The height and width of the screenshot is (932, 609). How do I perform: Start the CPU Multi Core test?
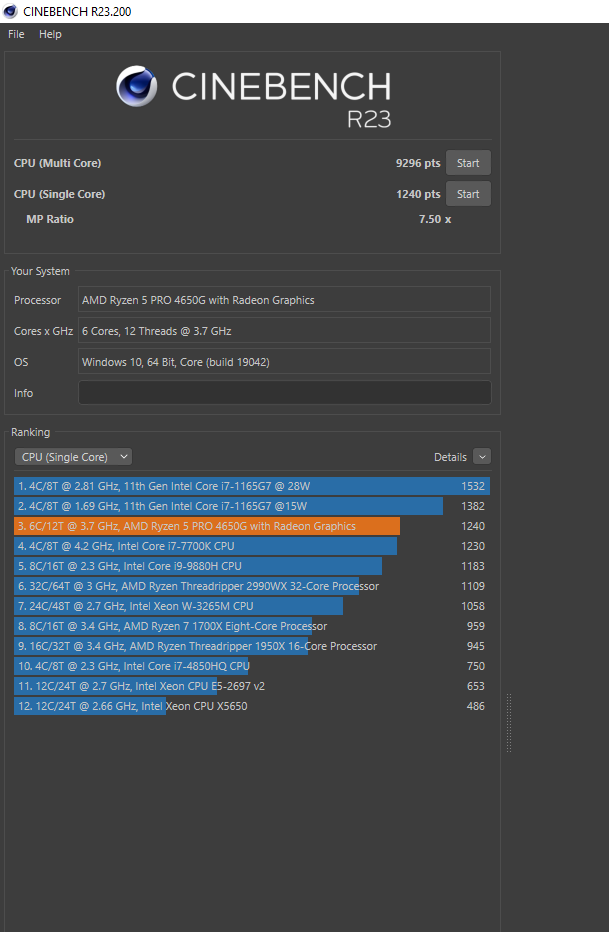468,163
